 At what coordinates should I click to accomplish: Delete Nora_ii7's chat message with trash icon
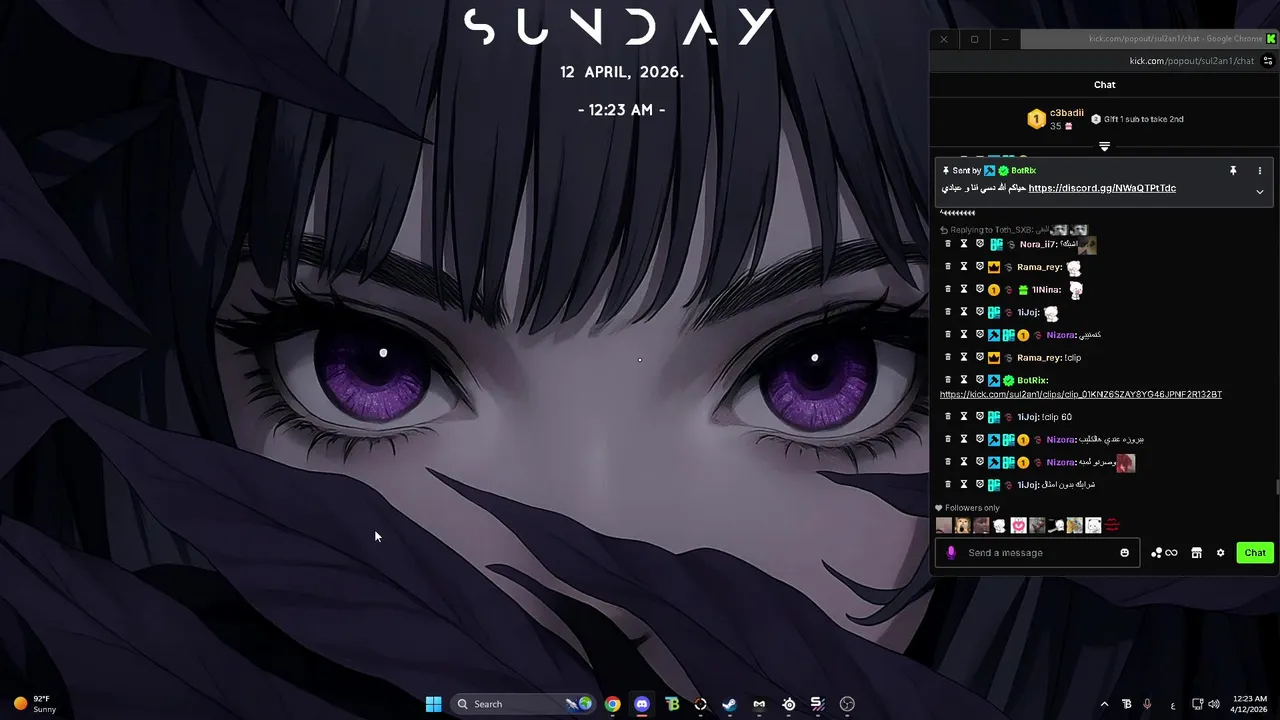click(948, 244)
